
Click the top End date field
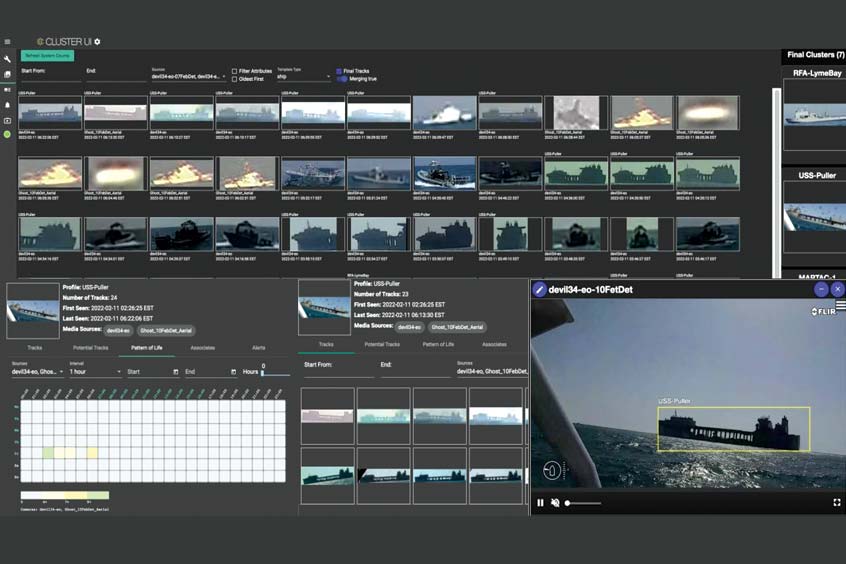tap(115, 76)
